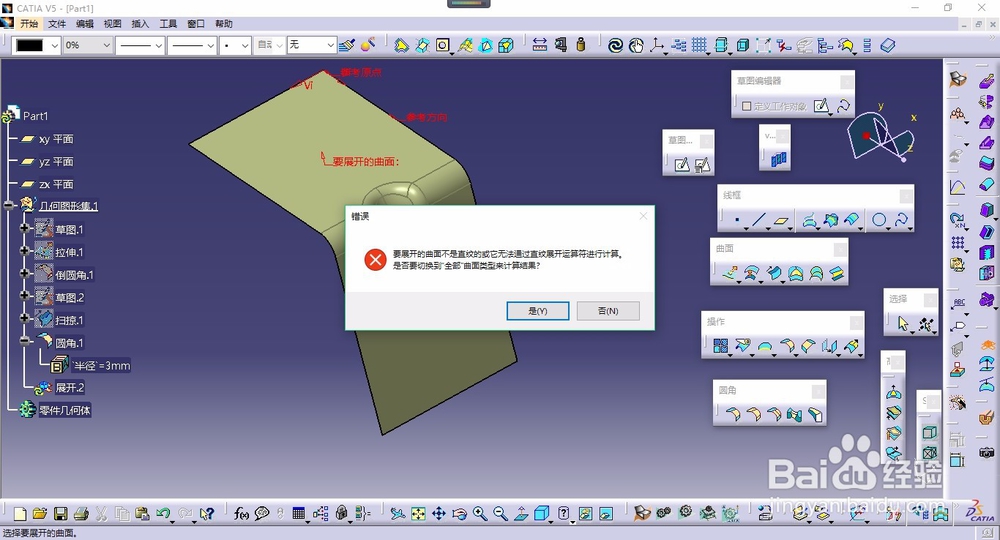
Task: Click the Point icon in 线框 toolbar
Action: (737, 221)
